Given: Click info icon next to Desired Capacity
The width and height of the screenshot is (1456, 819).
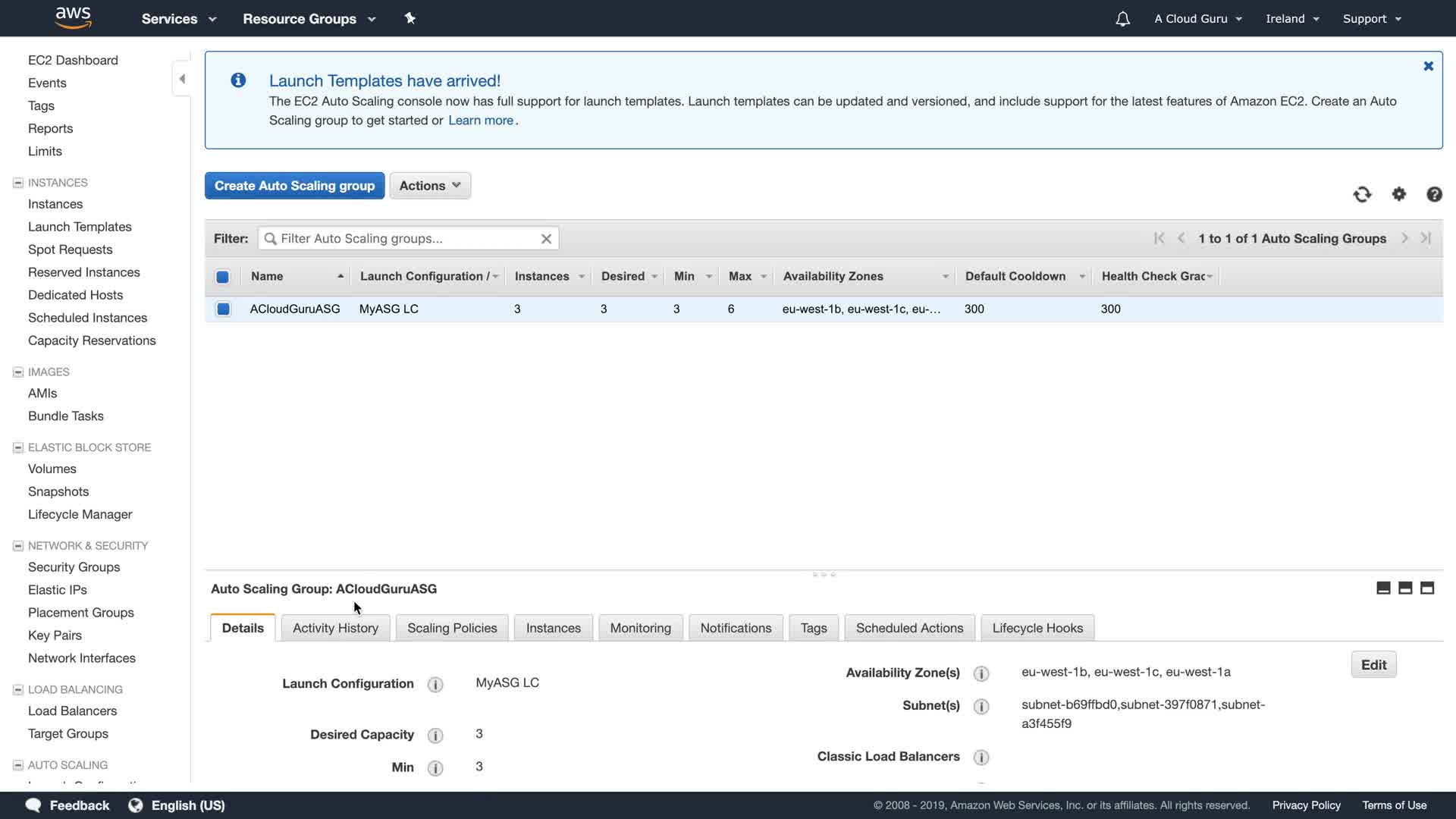Looking at the screenshot, I should 435,736.
